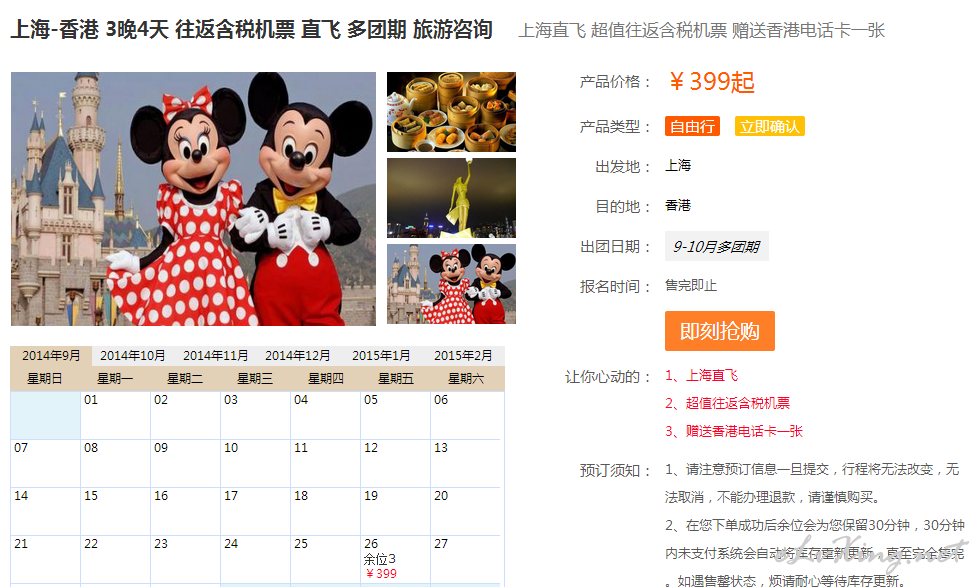Select calendar date 12
This screenshot has height=587, width=979.
395,463
